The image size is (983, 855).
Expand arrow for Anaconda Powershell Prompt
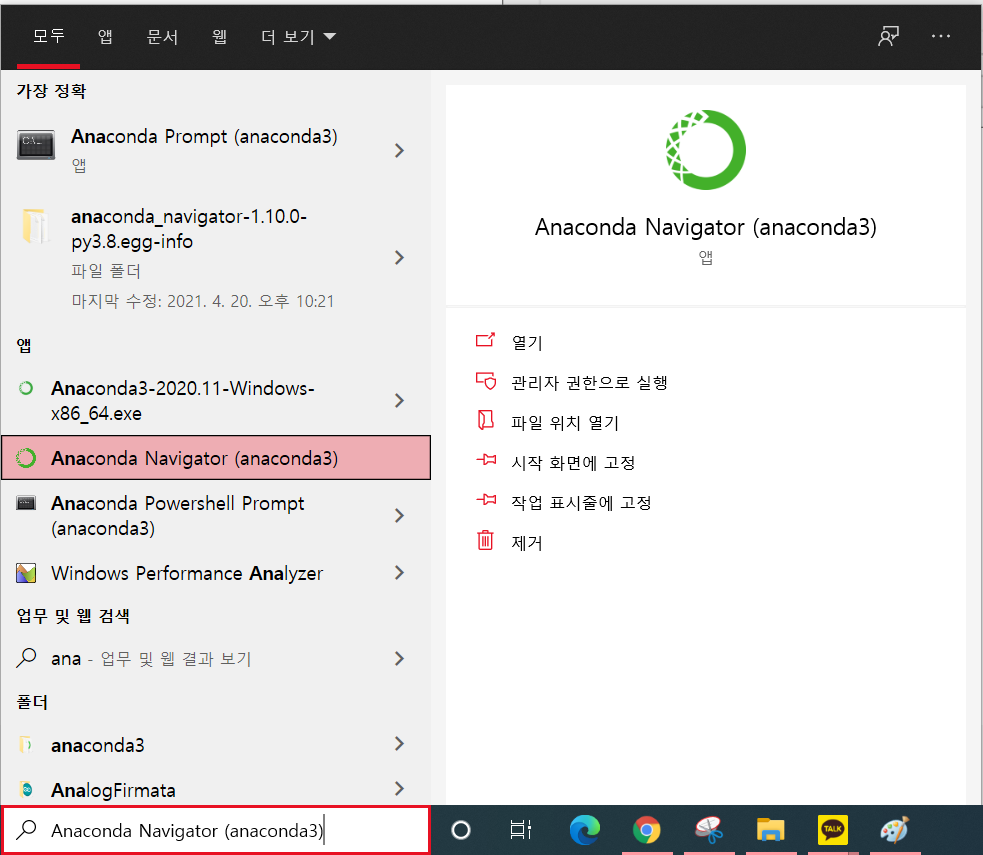(399, 515)
